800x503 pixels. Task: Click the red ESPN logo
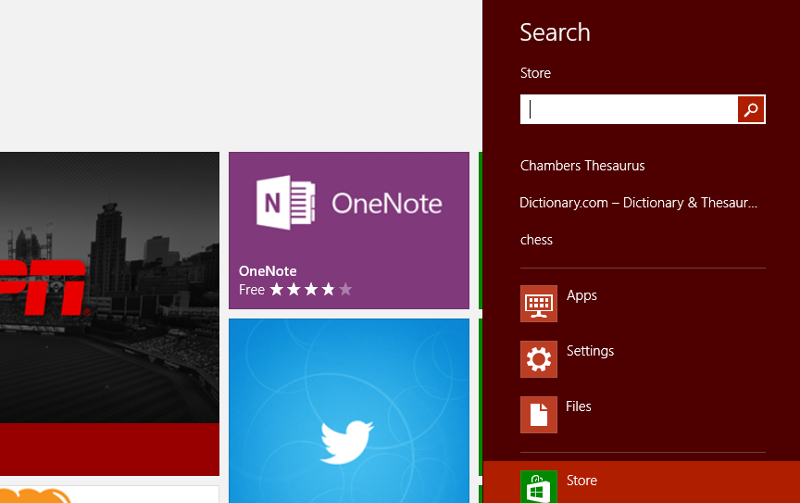click(44, 288)
